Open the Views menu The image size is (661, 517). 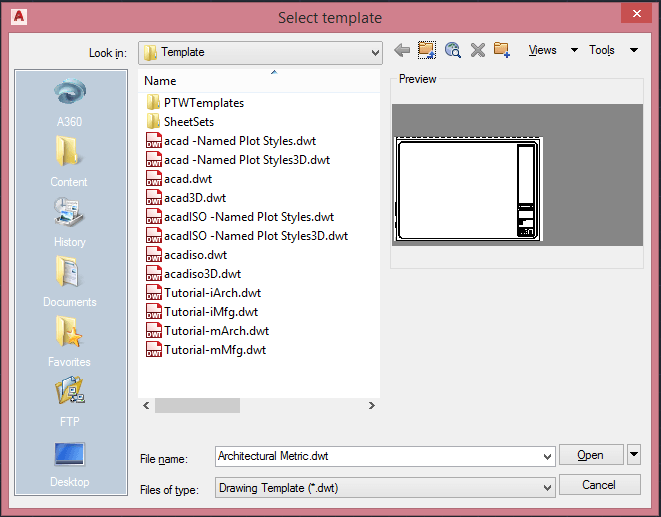542,50
